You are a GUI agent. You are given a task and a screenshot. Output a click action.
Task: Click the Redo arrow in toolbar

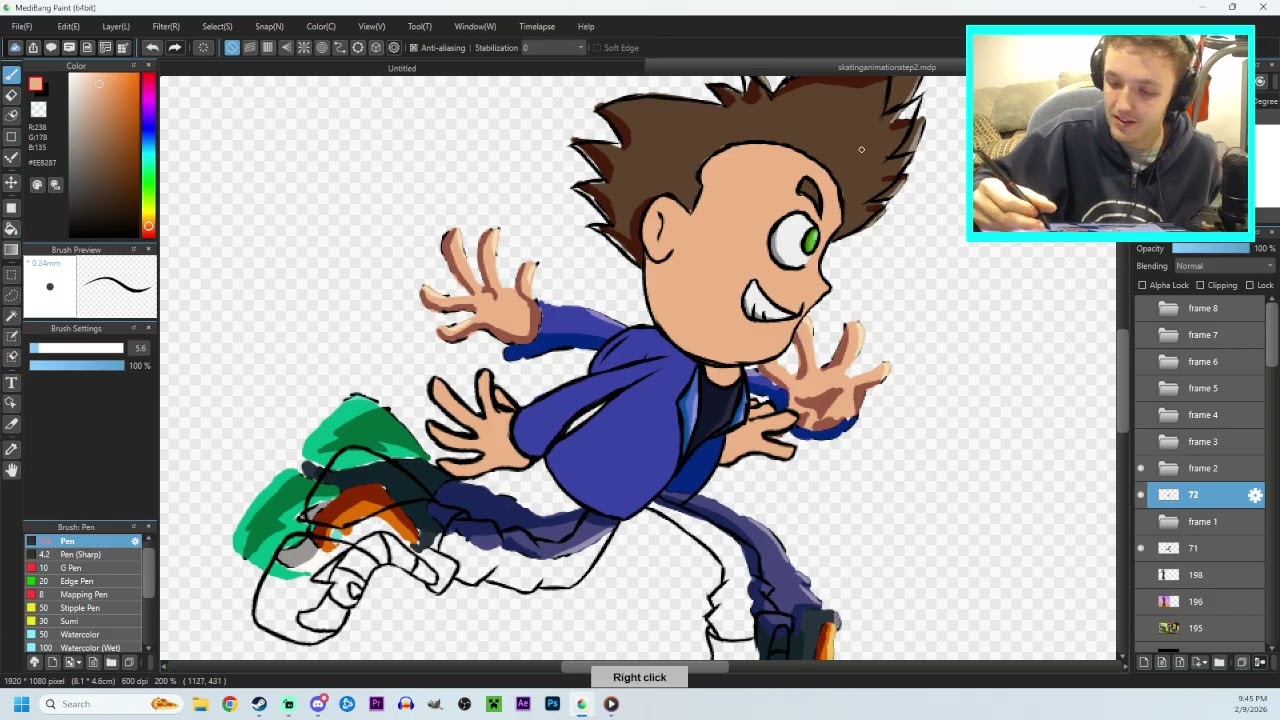[x=175, y=48]
